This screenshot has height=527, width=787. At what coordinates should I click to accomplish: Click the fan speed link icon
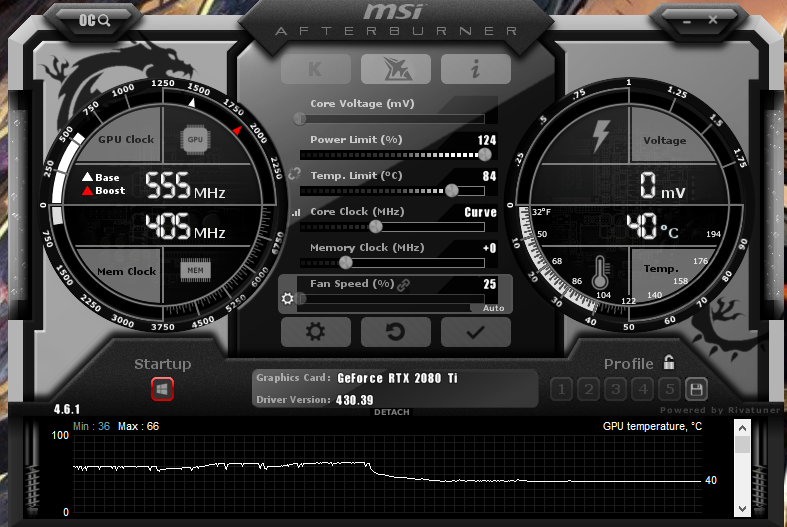(404, 285)
